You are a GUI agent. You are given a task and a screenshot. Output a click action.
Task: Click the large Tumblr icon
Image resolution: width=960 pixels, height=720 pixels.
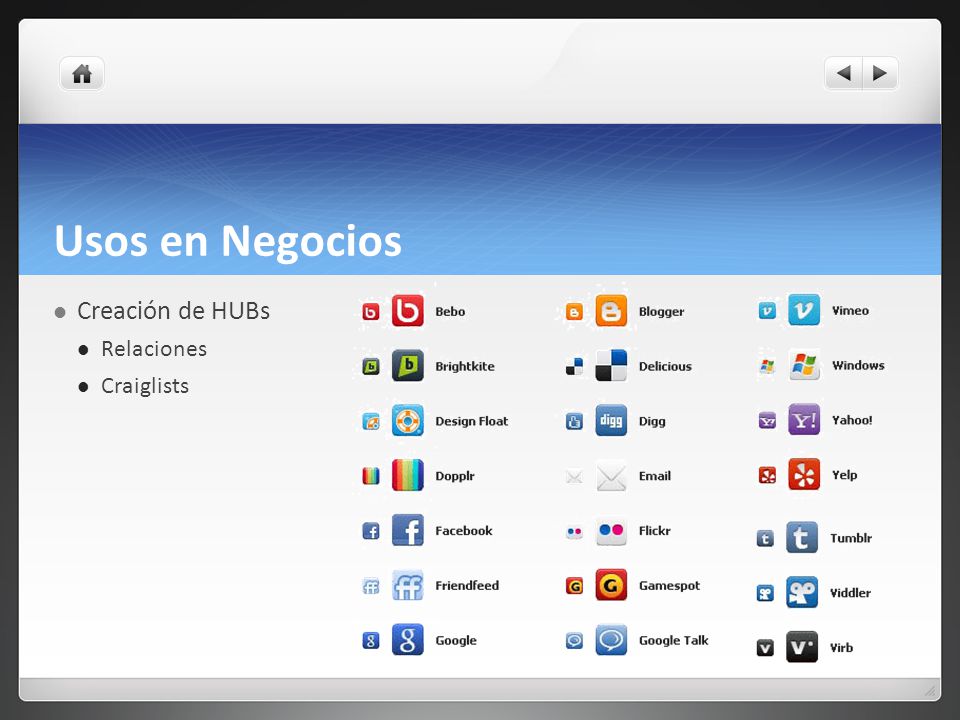802,537
